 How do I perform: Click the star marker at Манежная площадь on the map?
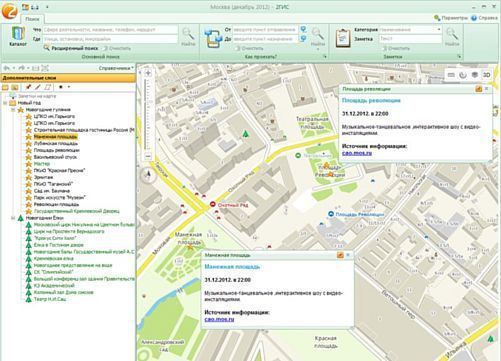190,247
